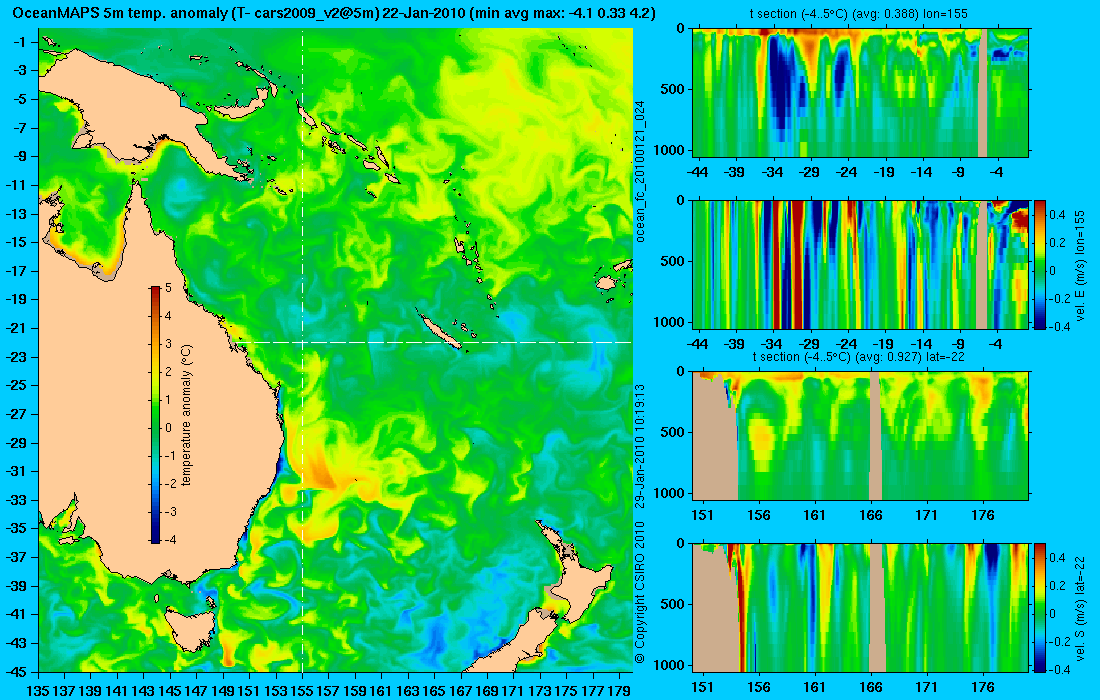Click the main temperature anomaly colorbar on Australia

point(155,414)
